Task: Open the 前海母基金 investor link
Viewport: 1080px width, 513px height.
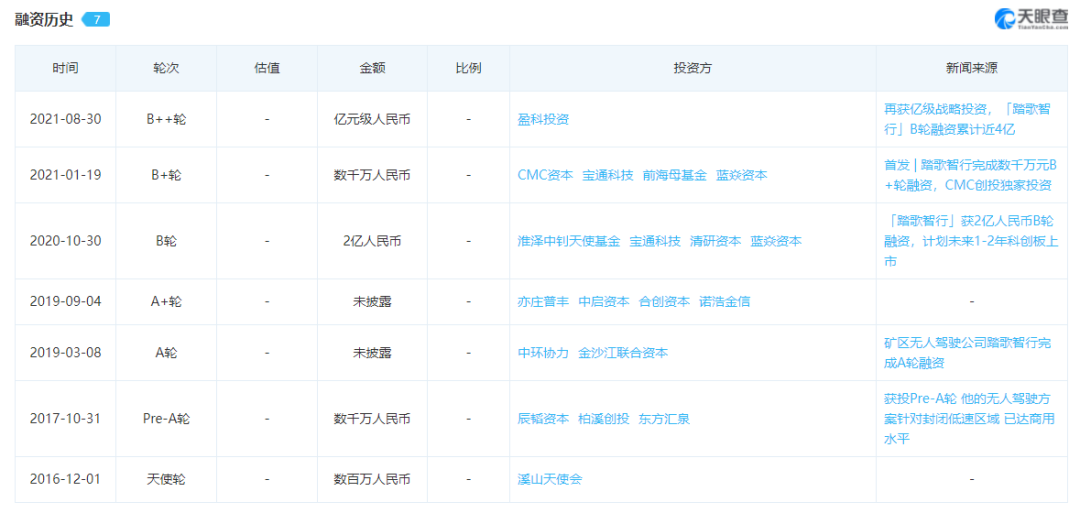Action: (674, 175)
